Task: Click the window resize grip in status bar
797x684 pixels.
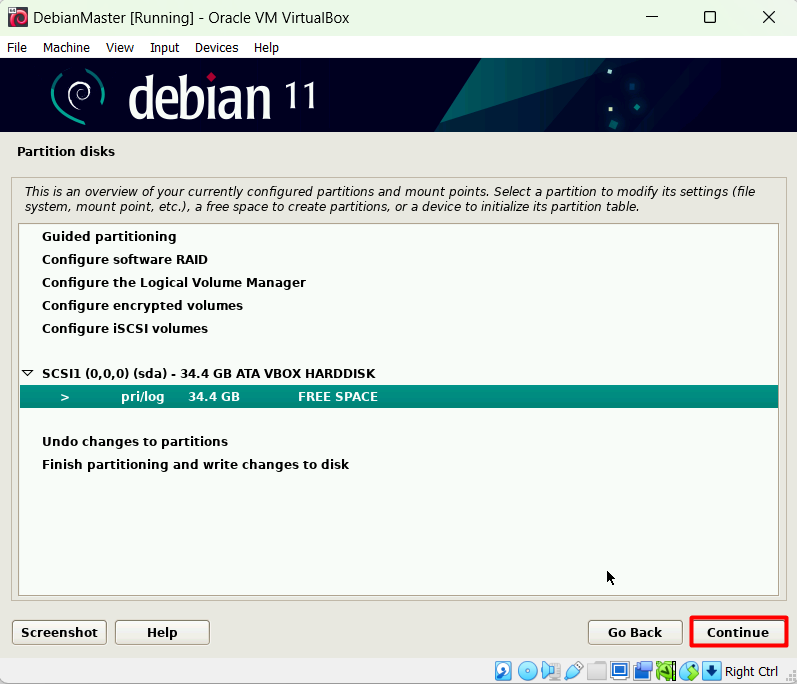Action: tap(790, 677)
